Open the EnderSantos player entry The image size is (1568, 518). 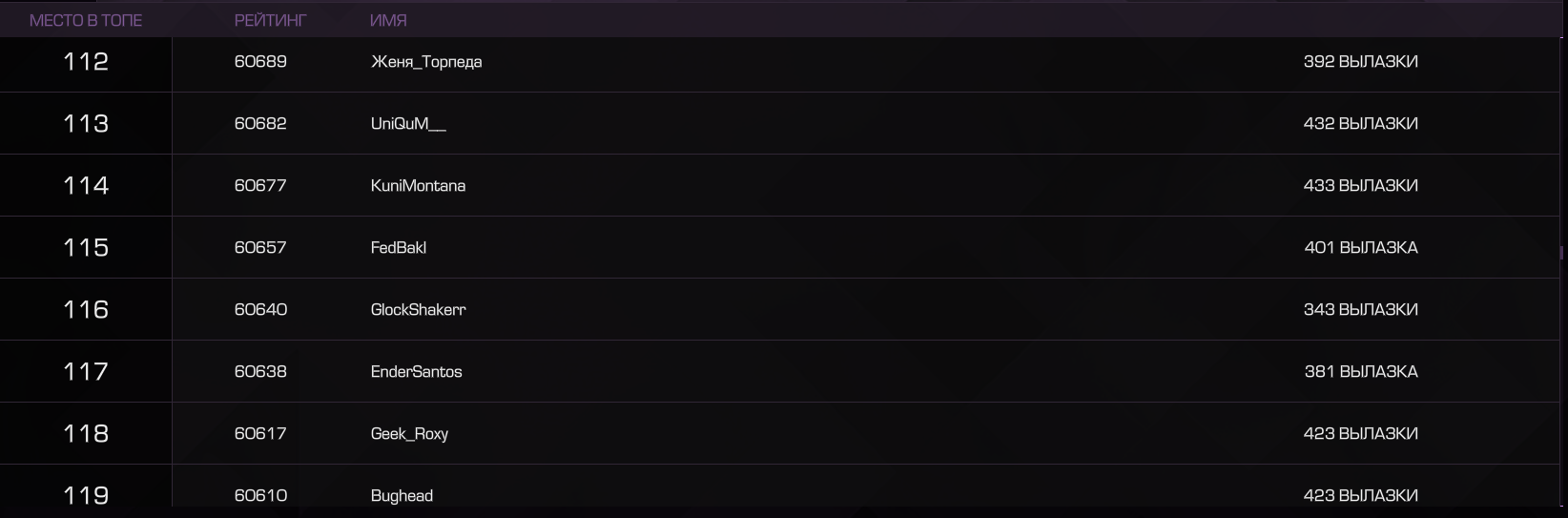pos(417,372)
